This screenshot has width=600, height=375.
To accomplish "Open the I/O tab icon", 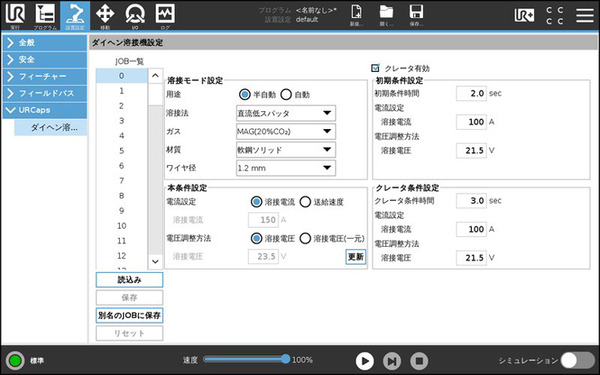I will tap(135, 16).
